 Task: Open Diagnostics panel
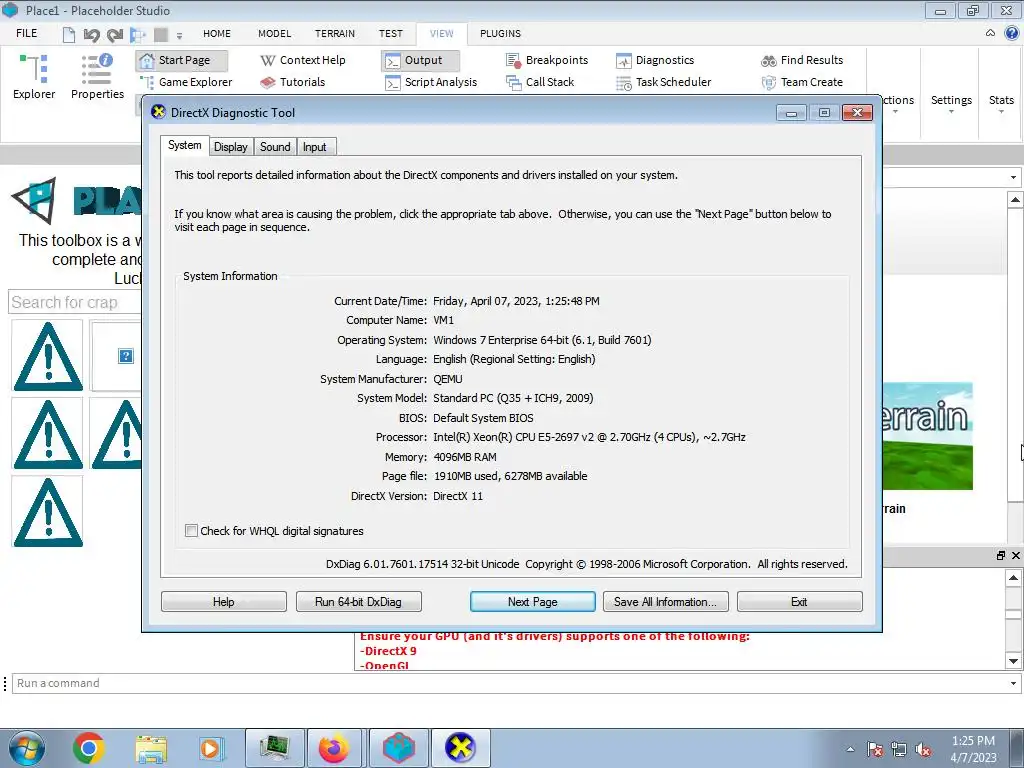point(655,60)
